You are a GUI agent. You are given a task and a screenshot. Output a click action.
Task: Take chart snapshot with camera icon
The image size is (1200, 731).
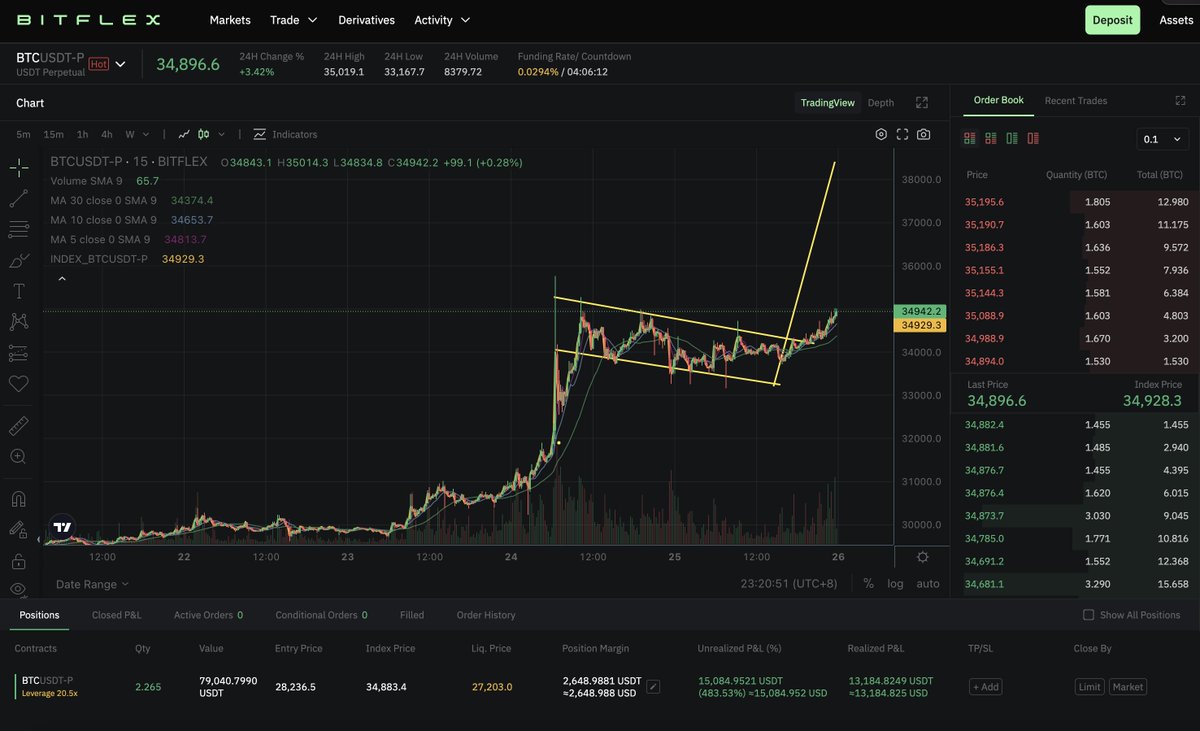click(x=924, y=134)
